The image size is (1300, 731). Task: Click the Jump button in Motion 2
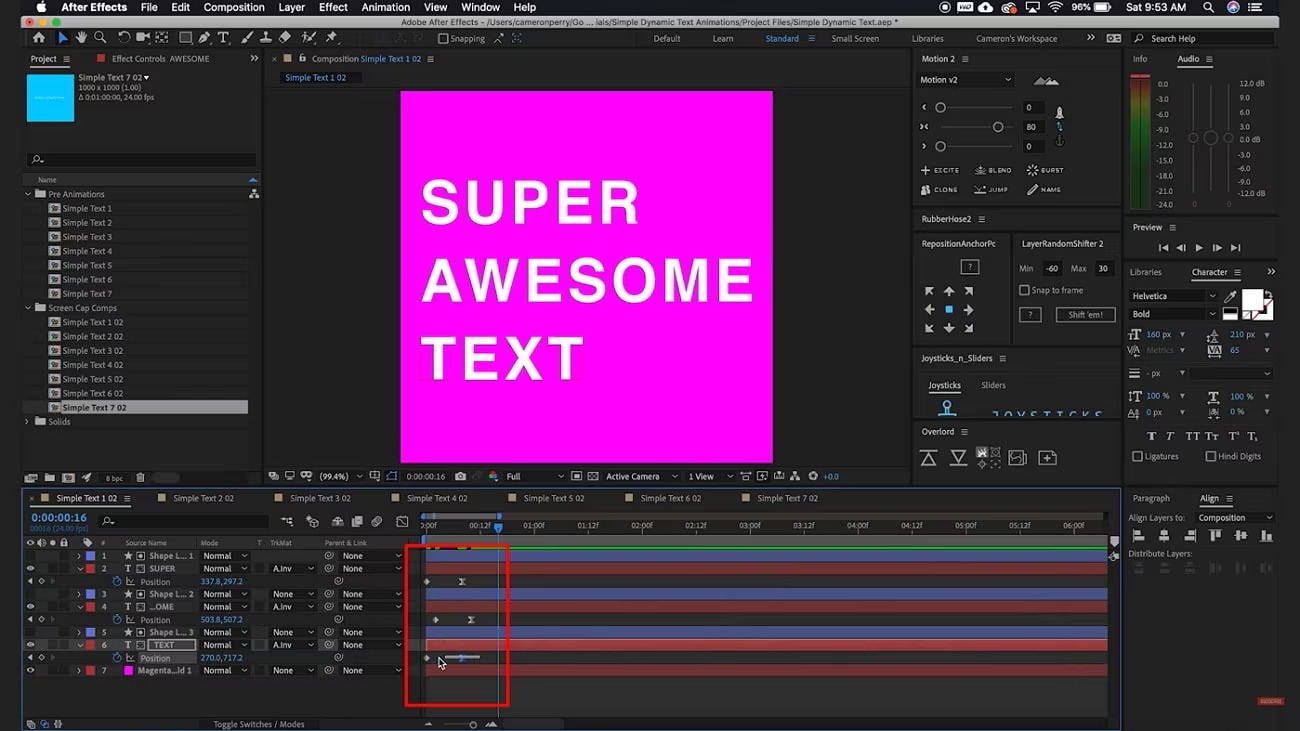coord(992,189)
